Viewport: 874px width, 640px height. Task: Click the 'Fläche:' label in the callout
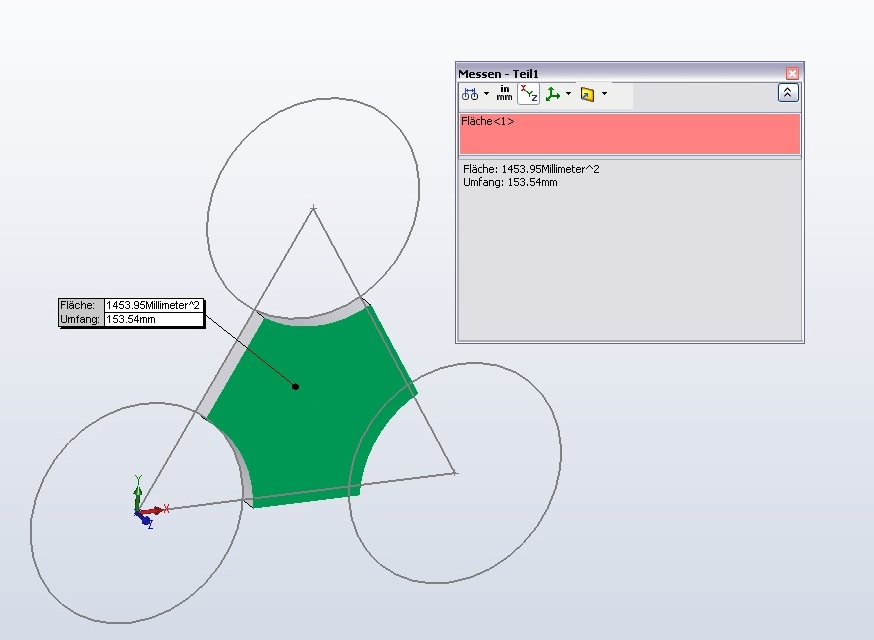81,306
